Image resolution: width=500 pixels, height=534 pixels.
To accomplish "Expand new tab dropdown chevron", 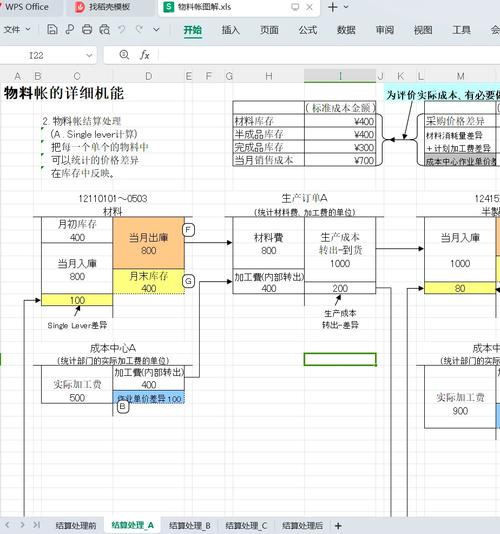I will (x=346, y=7).
